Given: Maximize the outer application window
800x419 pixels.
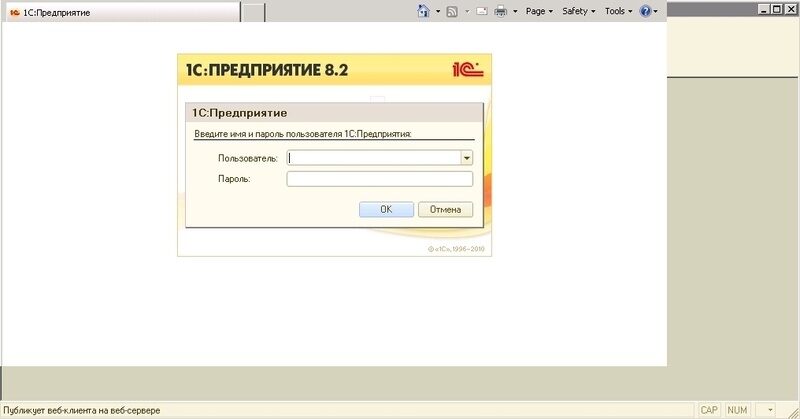Looking at the screenshot, I should 777,9.
